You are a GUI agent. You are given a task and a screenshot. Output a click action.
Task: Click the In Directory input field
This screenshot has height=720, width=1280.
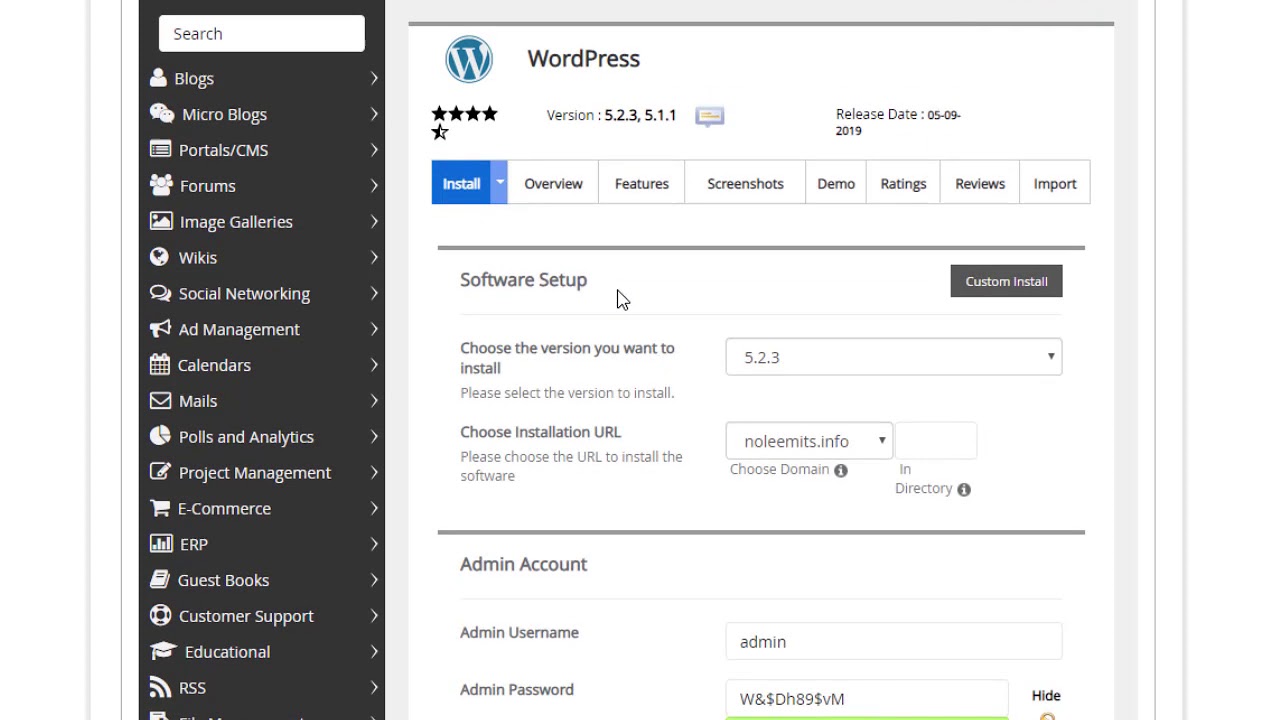click(936, 441)
